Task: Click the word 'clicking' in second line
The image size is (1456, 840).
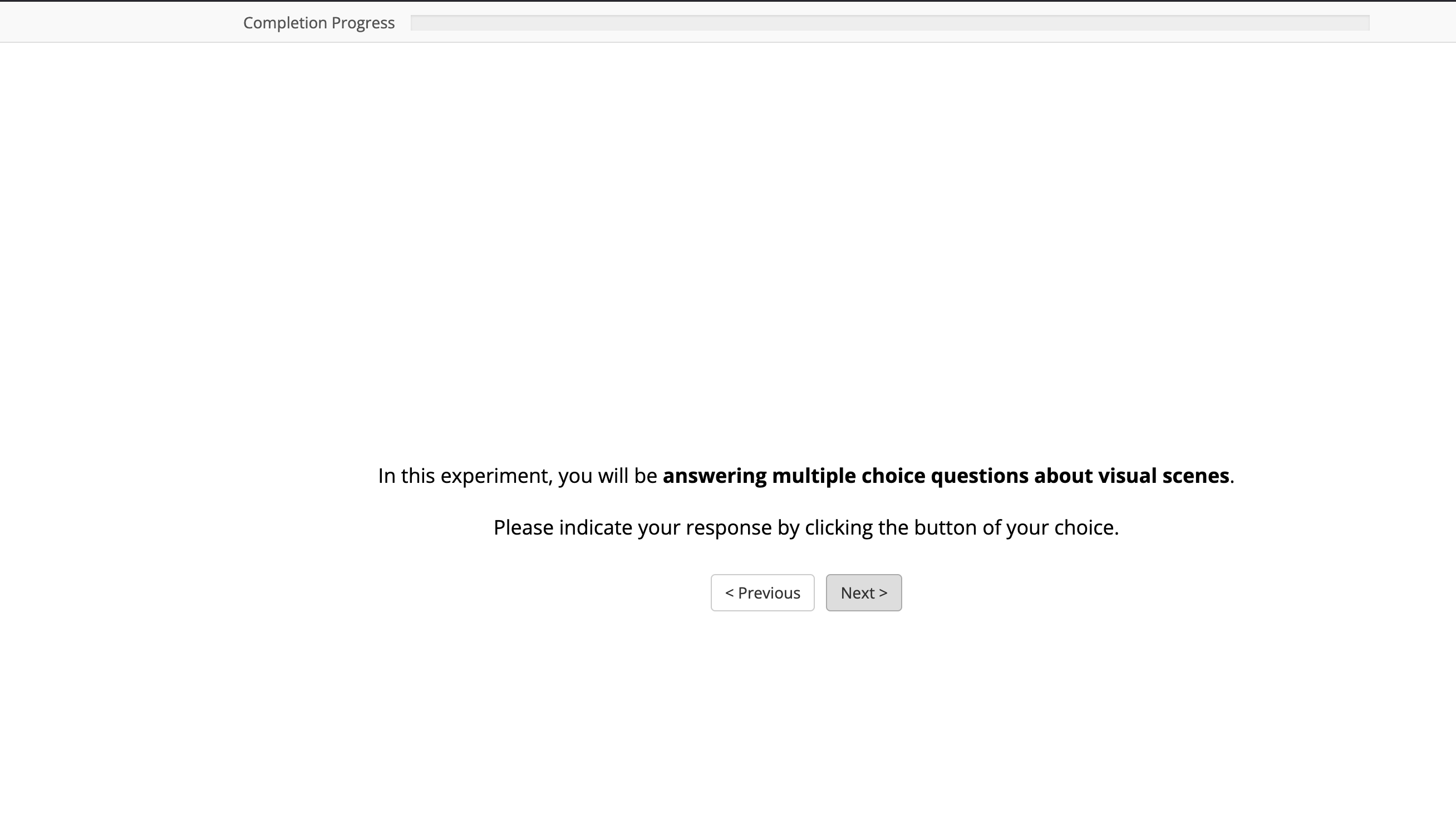Action: (839, 528)
